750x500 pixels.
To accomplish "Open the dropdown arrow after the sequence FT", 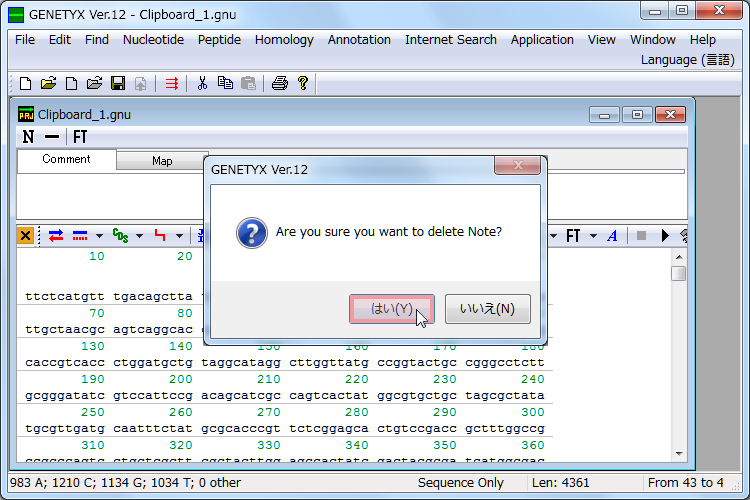I will tap(594, 236).
